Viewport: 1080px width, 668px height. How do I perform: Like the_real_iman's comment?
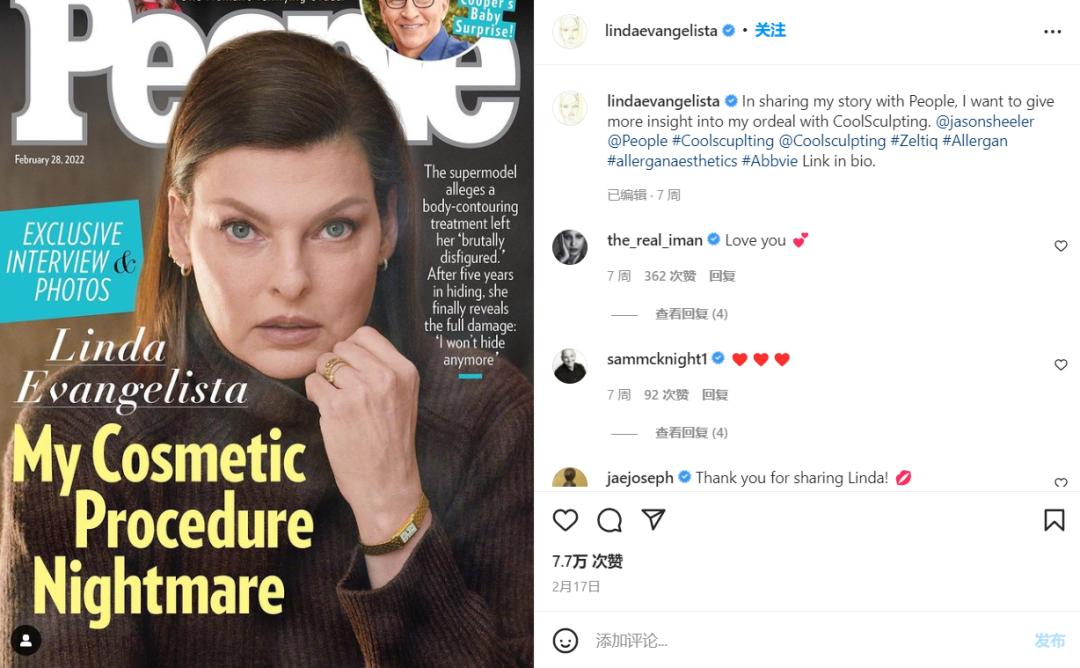click(x=1061, y=246)
